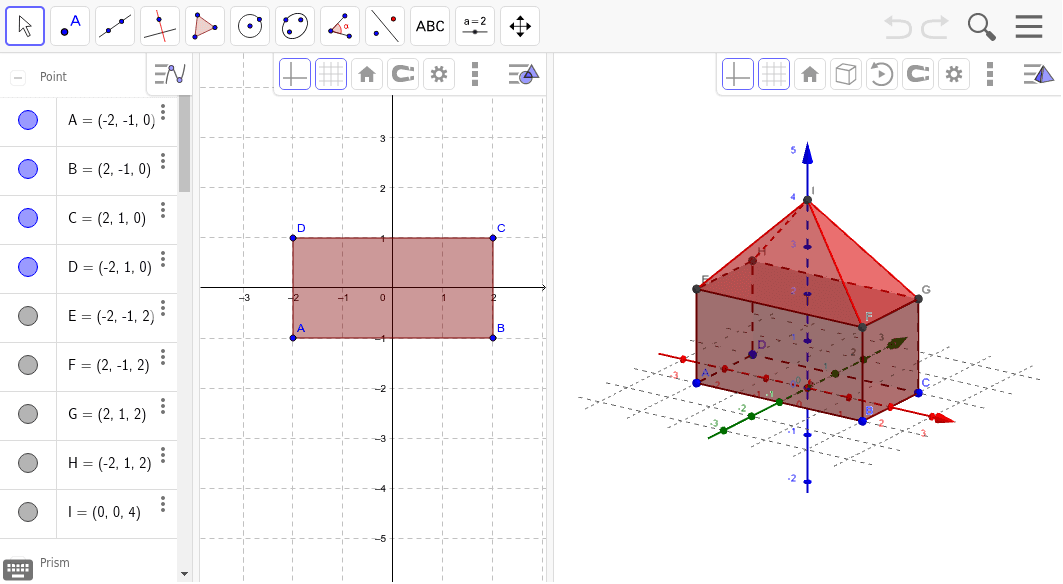Start rotating the 3D view
Screen dimensions: 1063x584
tap(881, 74)
